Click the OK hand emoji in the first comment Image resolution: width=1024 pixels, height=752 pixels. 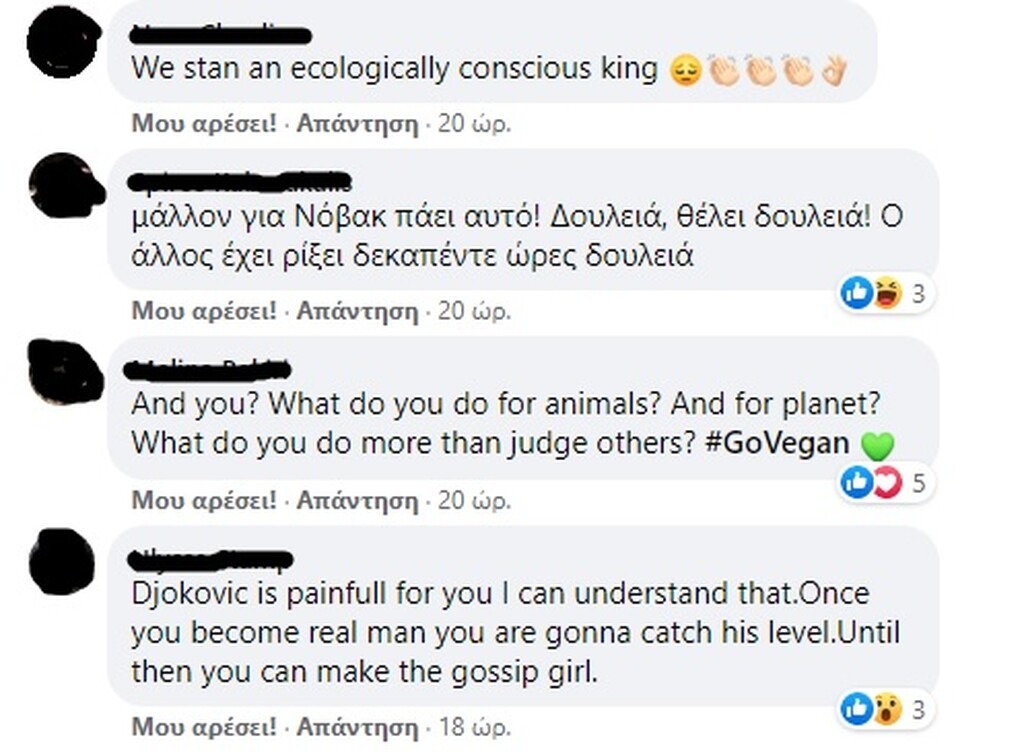[834, 70]
